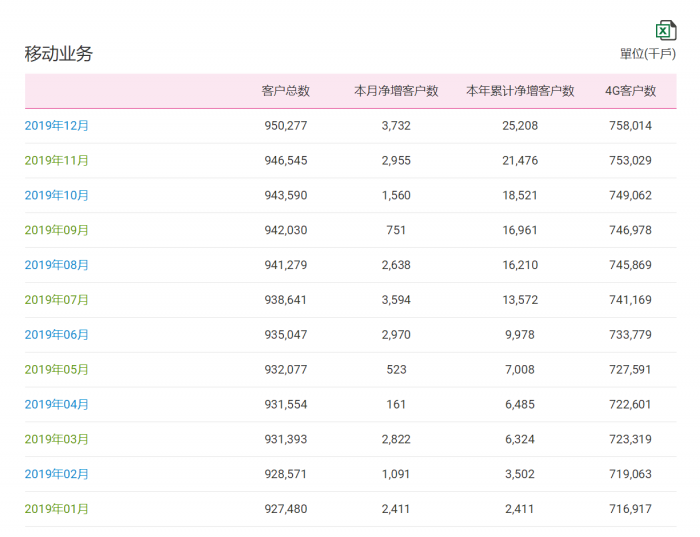Click the December total value 950,277
Viewport: 700px width, 537px height.
coord(286,126)
